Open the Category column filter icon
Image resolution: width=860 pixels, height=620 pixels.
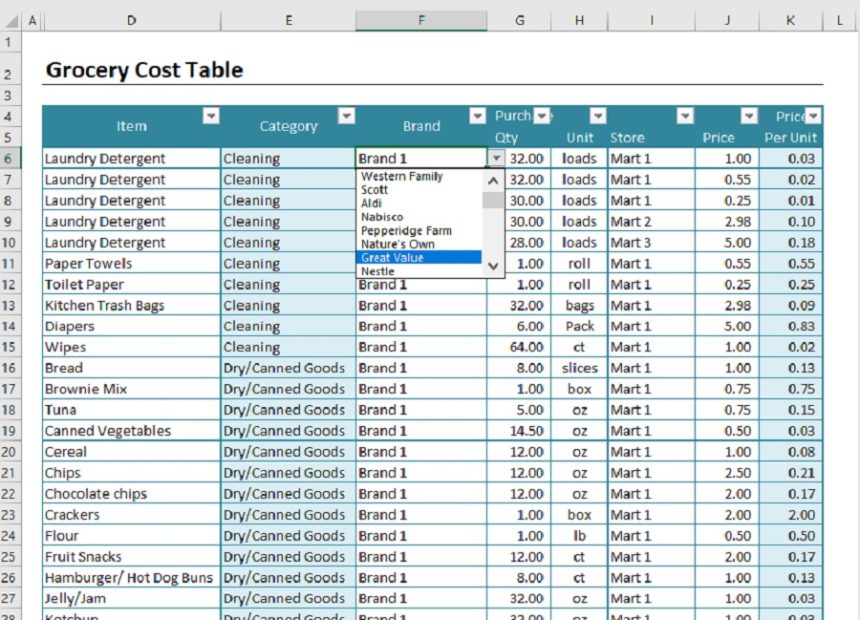[347, 116]
